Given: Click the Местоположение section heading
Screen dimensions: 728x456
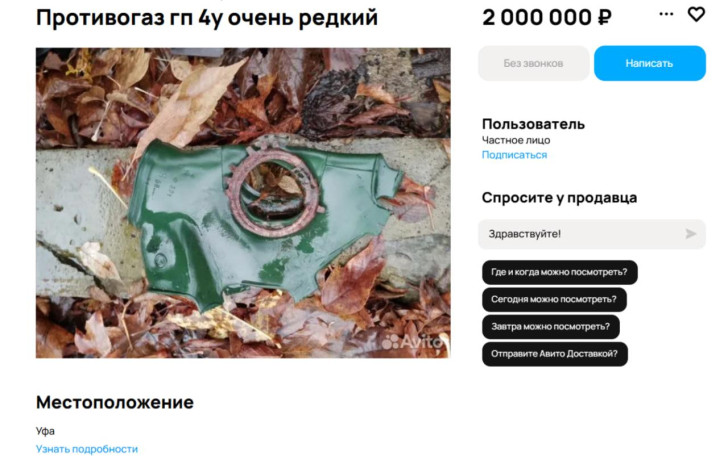Looking at the screenshot, I should point(115,402).
